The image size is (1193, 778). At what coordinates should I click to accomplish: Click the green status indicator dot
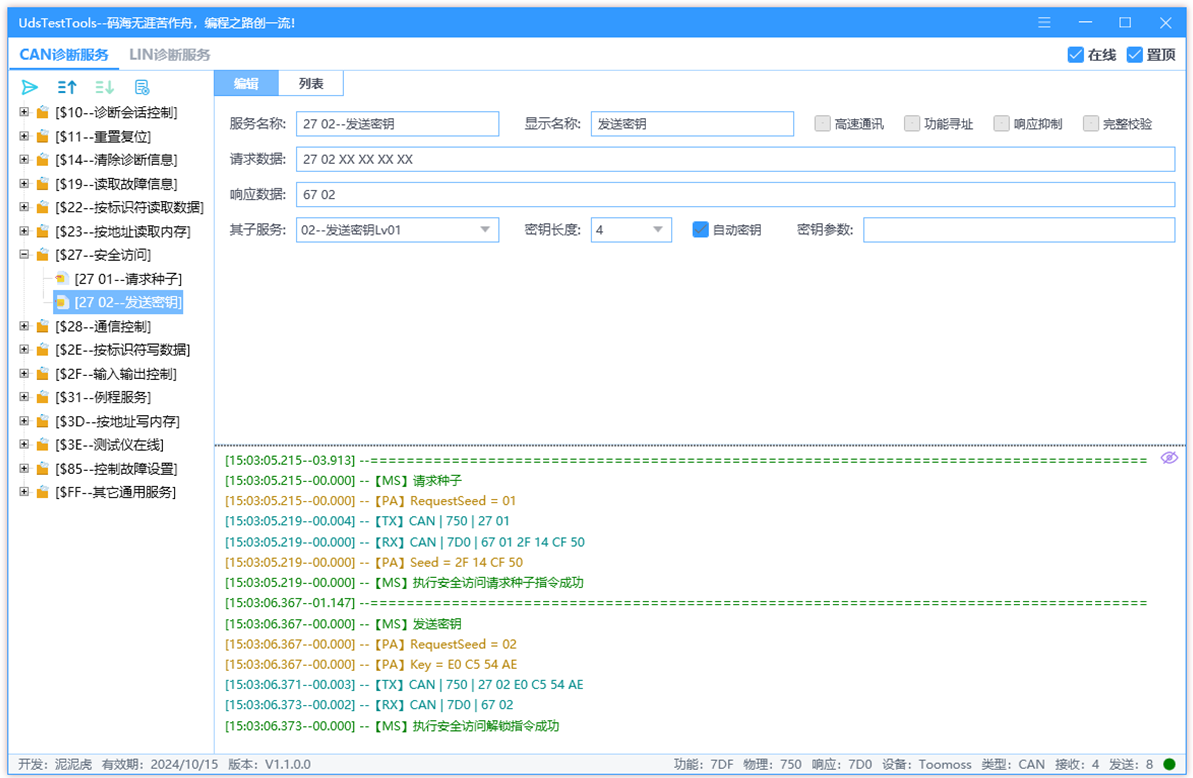1169,764
